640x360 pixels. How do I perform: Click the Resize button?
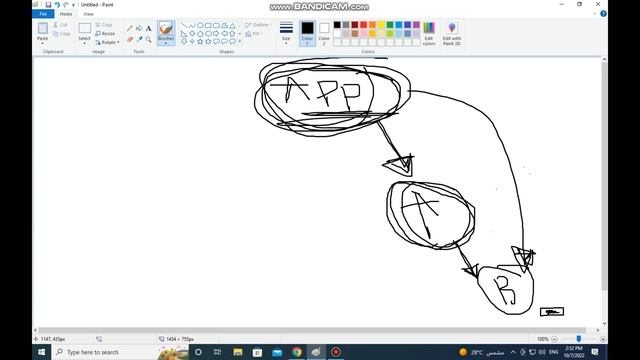[105, 33]
